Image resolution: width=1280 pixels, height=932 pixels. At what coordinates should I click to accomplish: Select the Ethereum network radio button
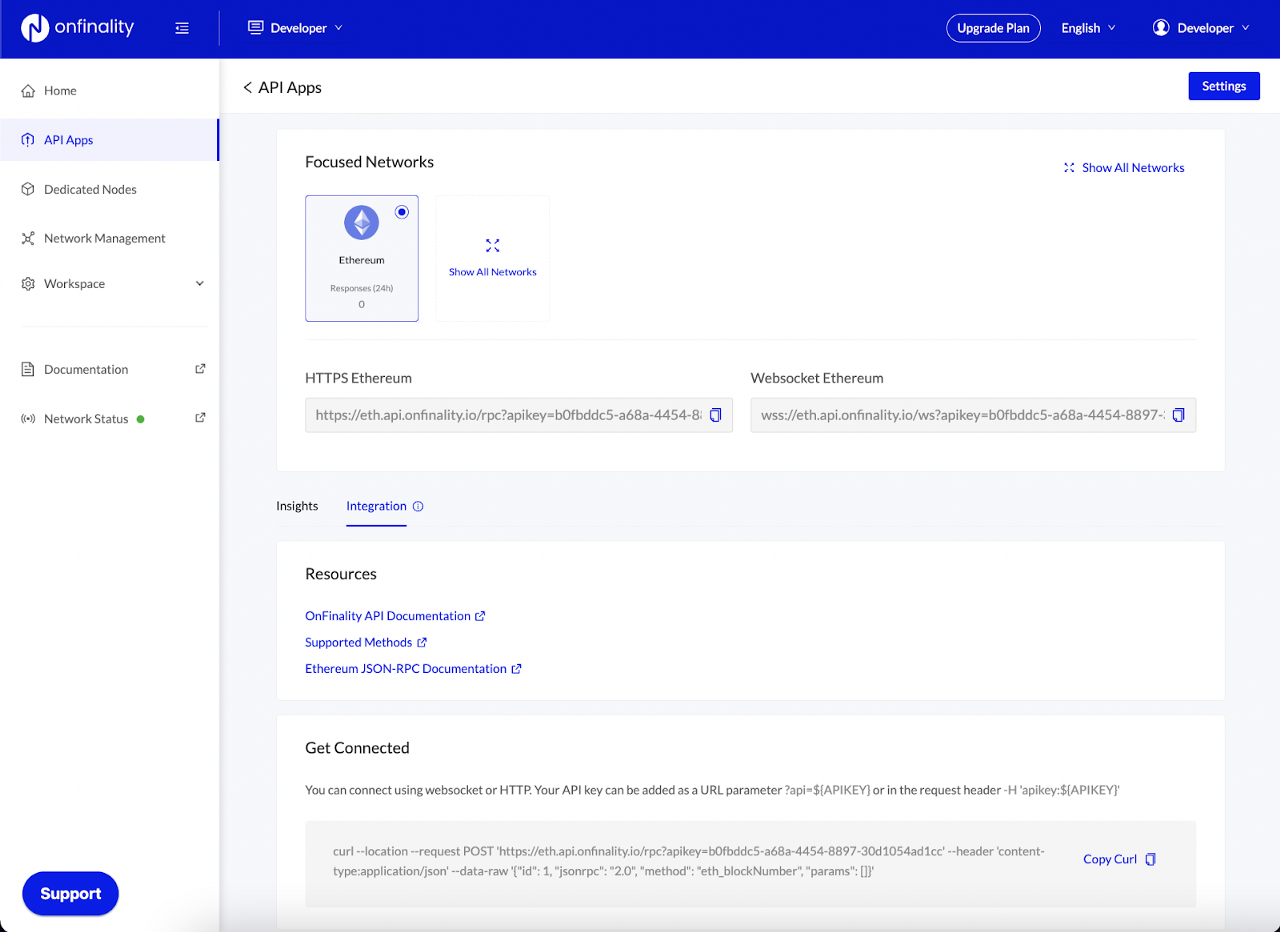tap(402, 212)
